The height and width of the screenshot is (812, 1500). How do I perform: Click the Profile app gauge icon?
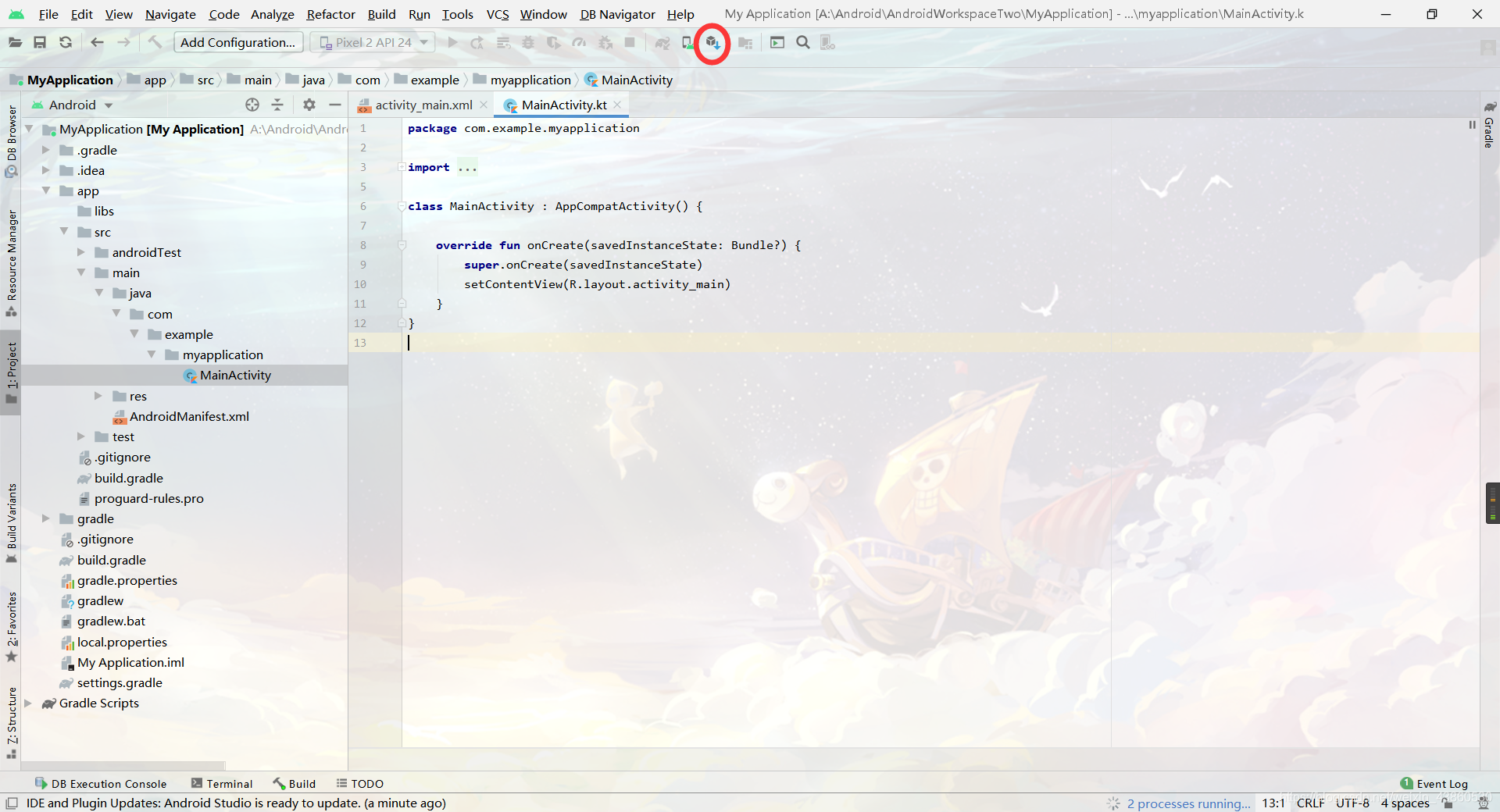[x=579, y=42]
